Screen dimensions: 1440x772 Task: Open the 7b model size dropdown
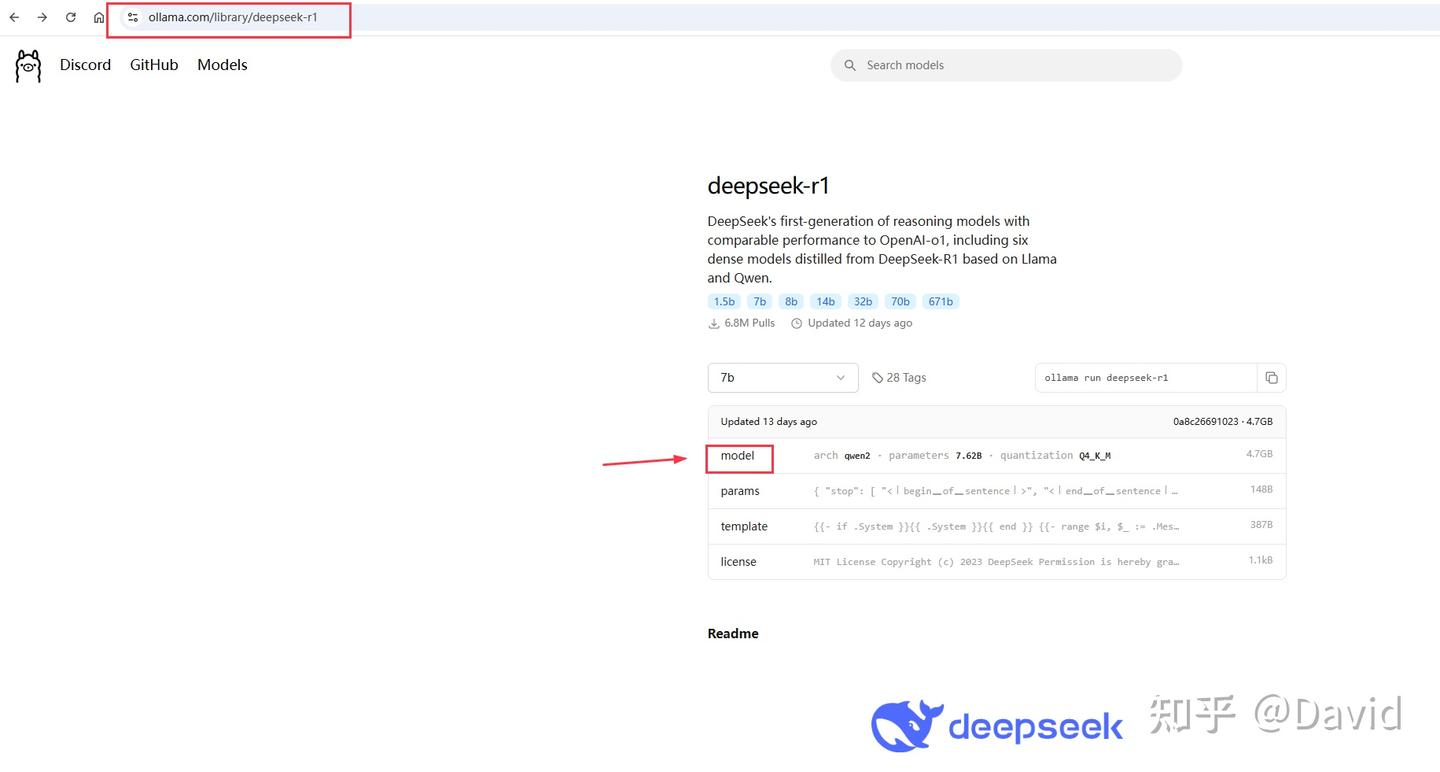782,378
